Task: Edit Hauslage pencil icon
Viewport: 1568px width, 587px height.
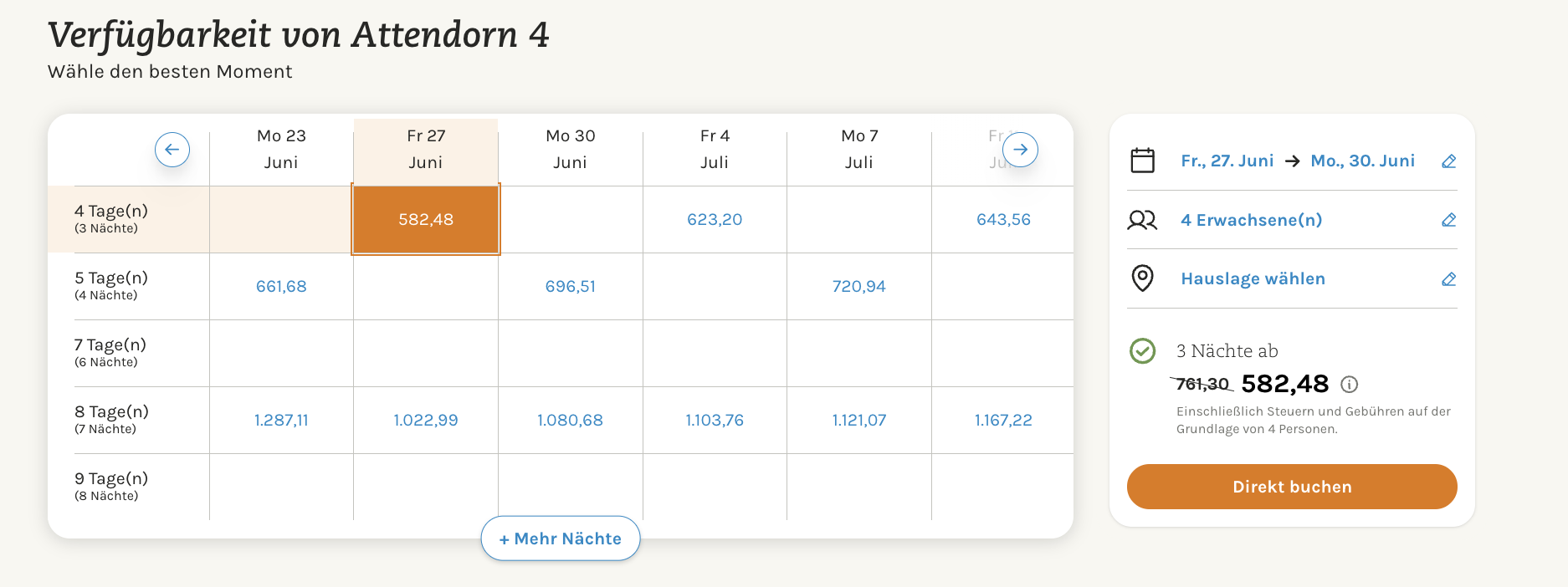Action: [x=1449, y=279]
